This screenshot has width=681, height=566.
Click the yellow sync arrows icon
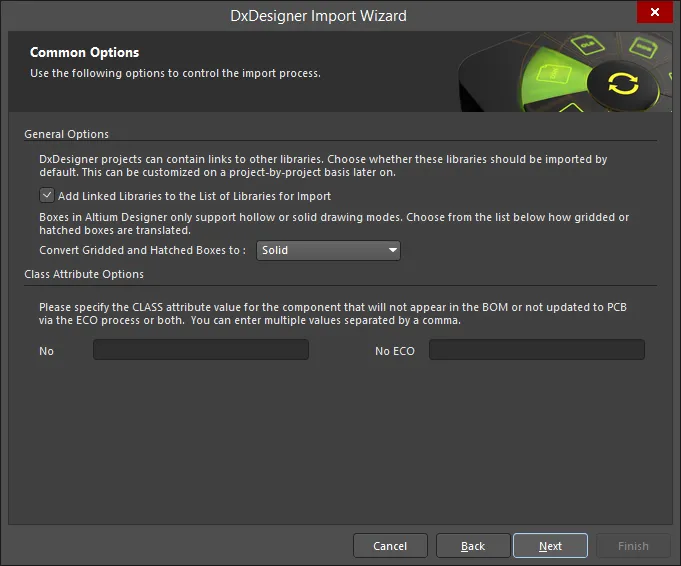[623, 83]
